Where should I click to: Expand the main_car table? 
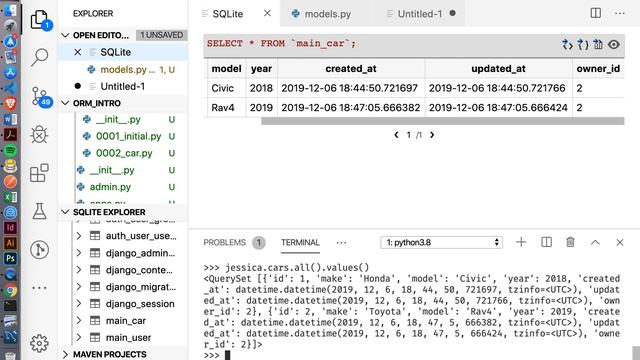pos(79,321)
